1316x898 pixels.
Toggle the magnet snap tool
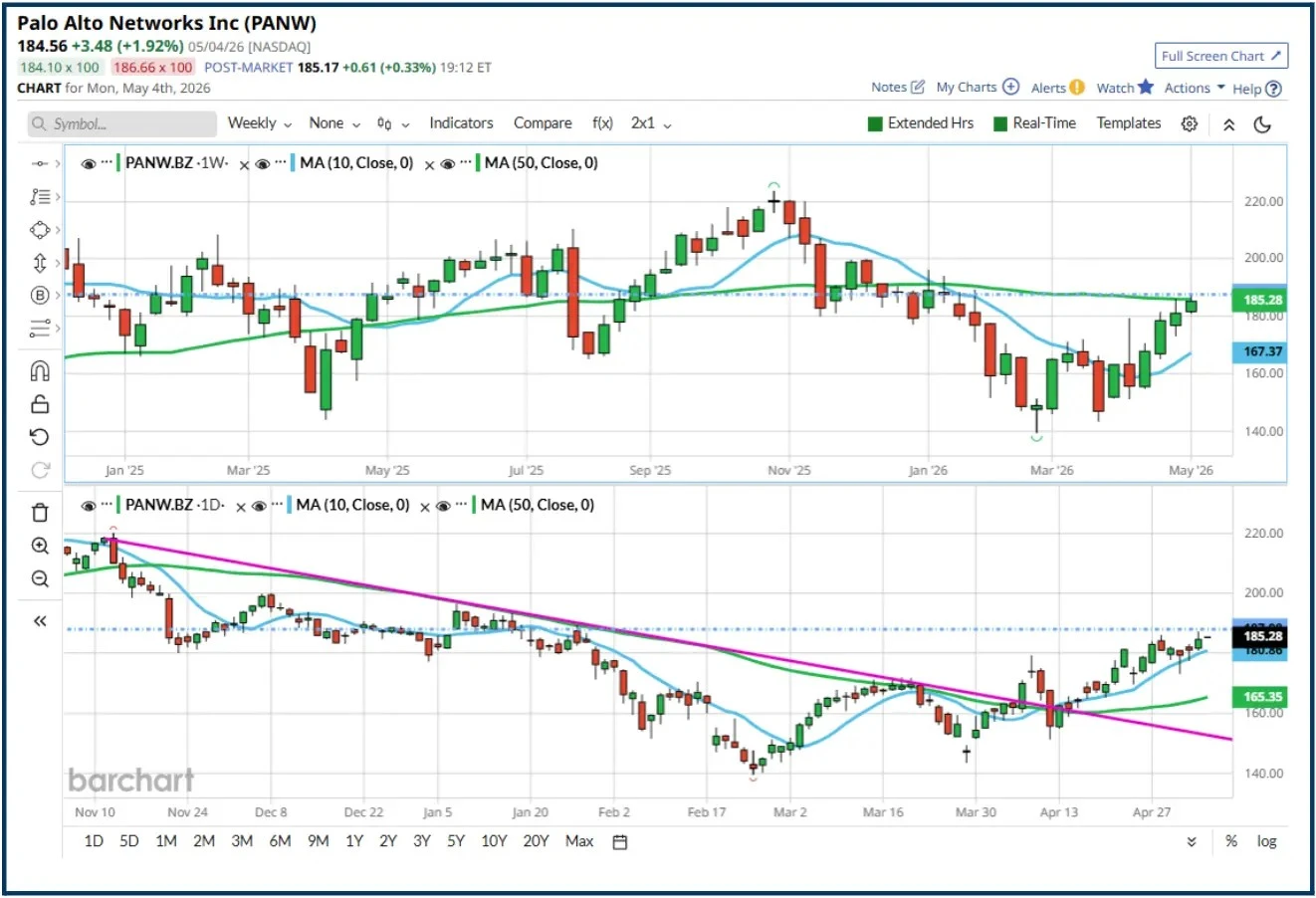pyautogui.click(x=40, y=371)
